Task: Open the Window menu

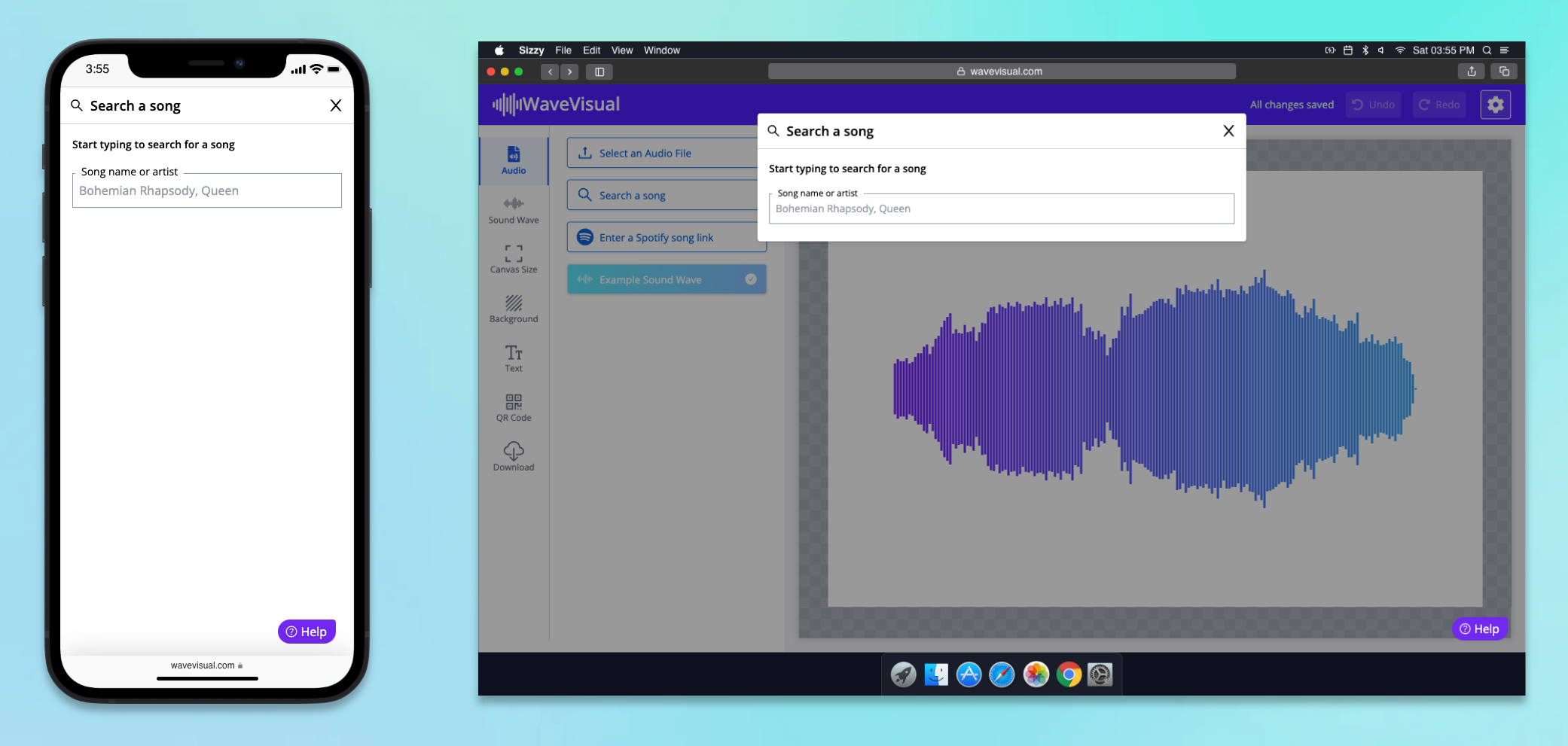Action: pyautogui.click(x=661, y=50)
